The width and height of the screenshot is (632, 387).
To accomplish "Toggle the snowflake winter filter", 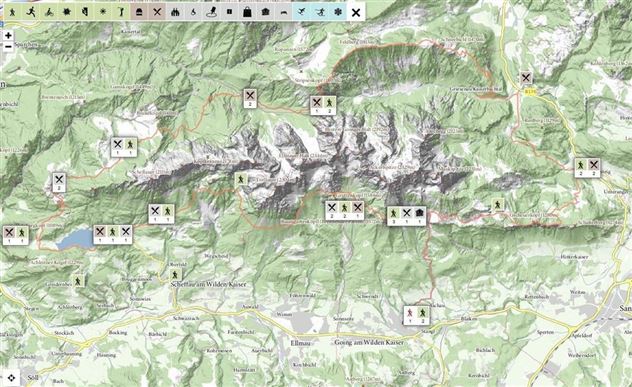I will 338,12.
